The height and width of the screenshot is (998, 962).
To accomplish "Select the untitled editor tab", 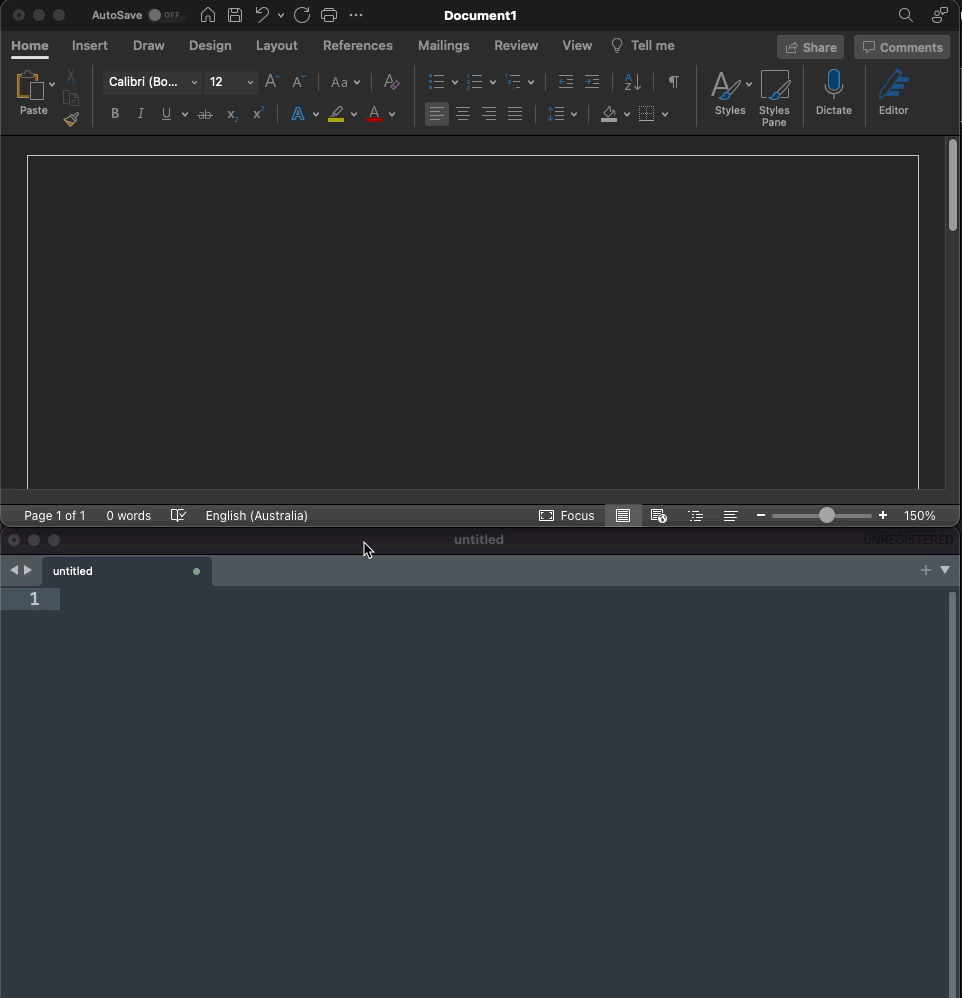I will click(110, 571).
